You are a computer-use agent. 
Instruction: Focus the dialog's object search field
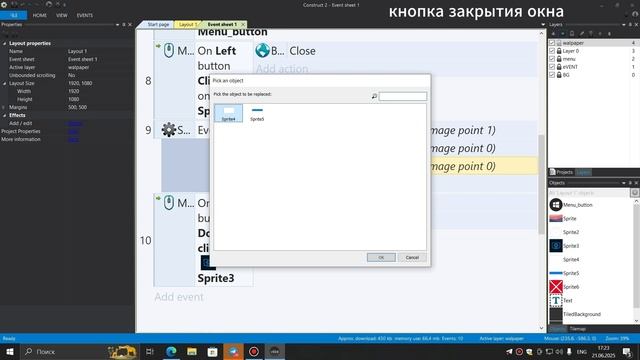402,96
